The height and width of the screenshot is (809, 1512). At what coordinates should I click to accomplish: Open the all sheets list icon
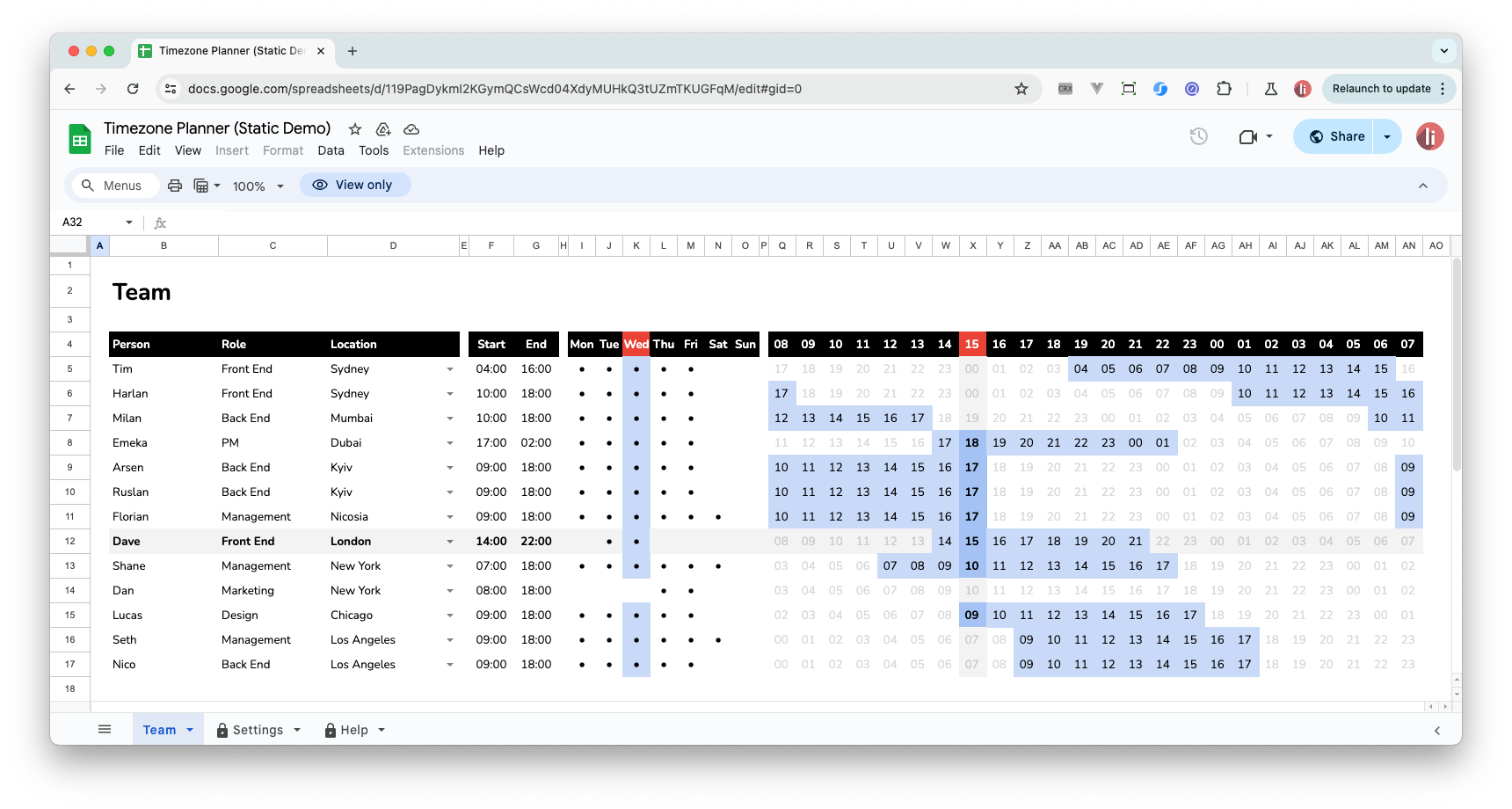point(105,729)
